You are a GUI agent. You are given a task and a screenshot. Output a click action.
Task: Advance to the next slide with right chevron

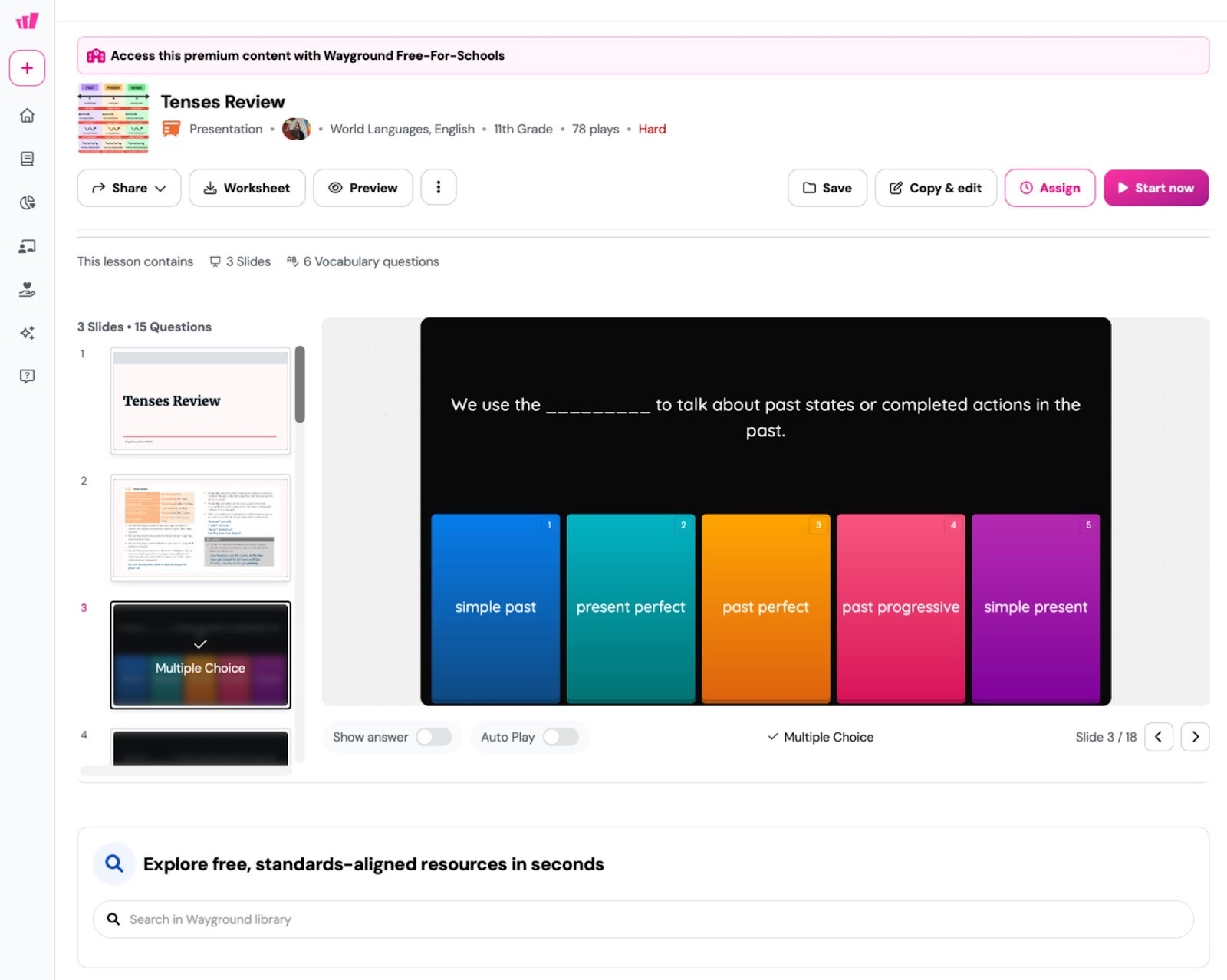[1195, 737]
